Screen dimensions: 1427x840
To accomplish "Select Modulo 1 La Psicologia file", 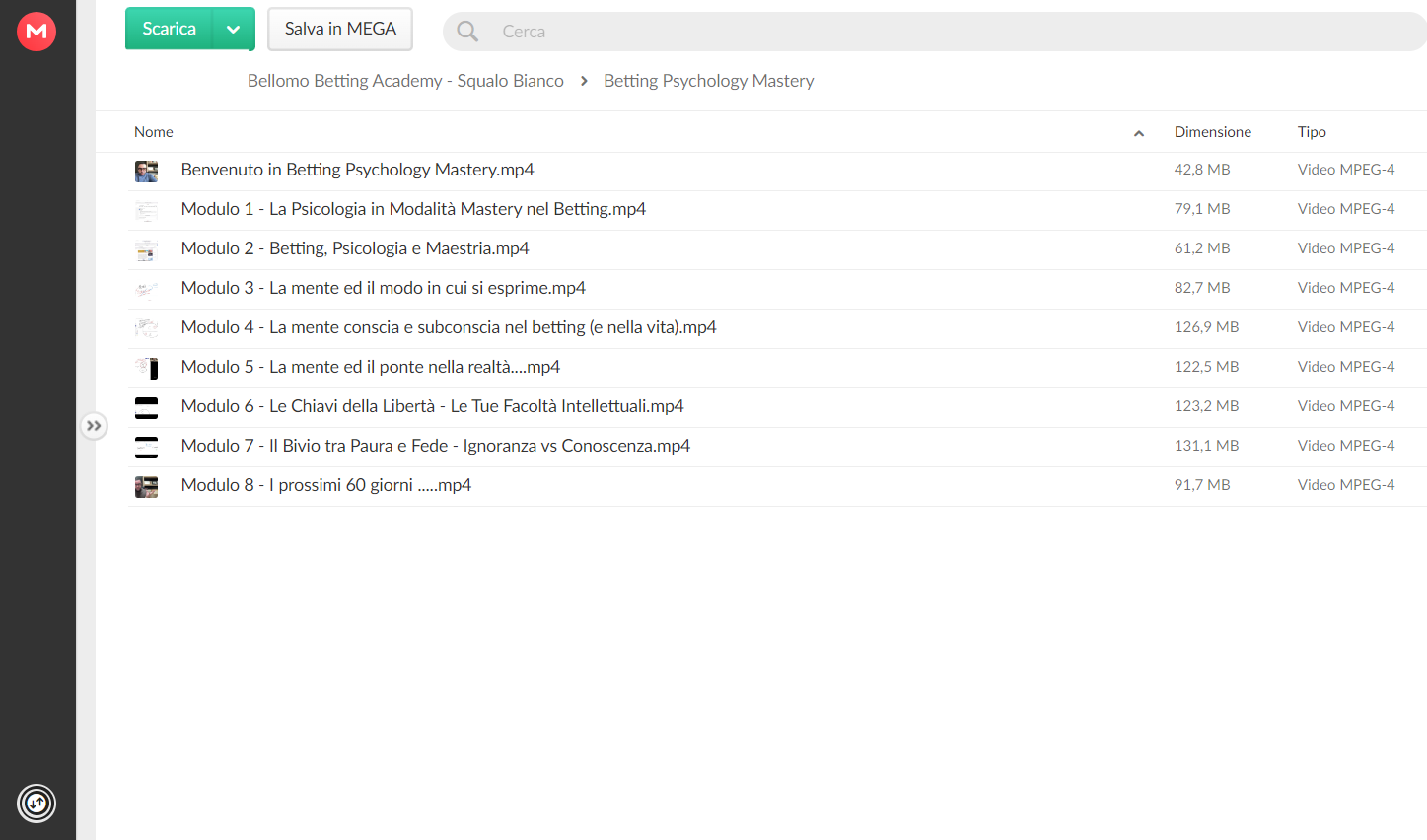I will tap(777, 209).
